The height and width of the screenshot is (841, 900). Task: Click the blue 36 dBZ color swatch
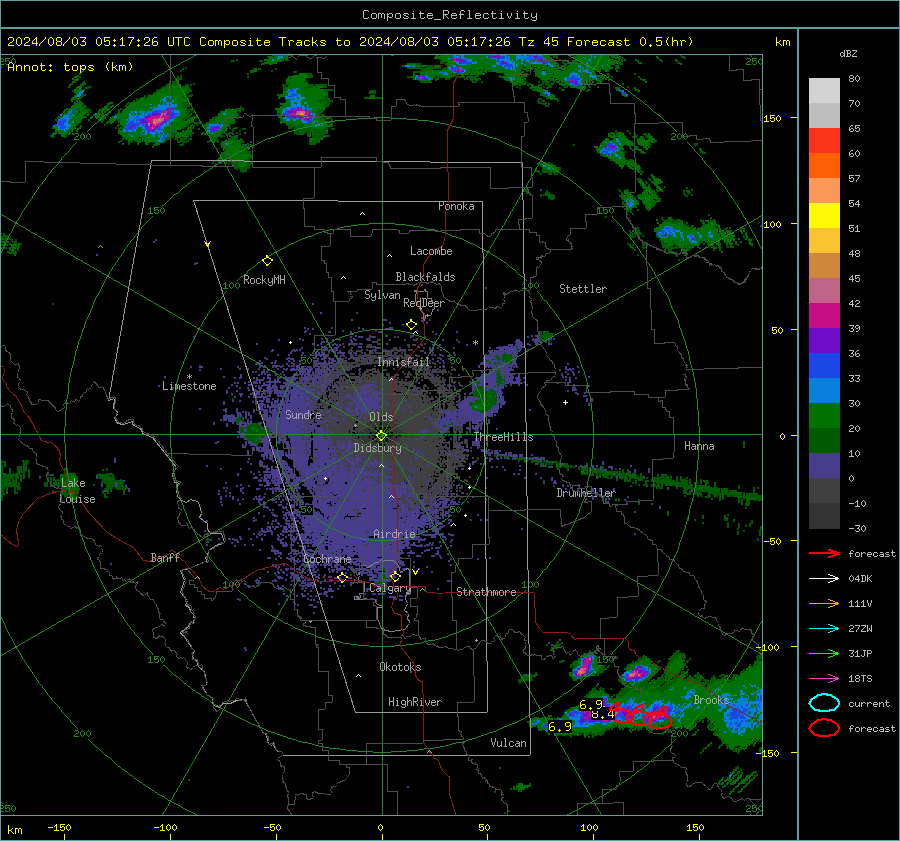pos(824,365)
